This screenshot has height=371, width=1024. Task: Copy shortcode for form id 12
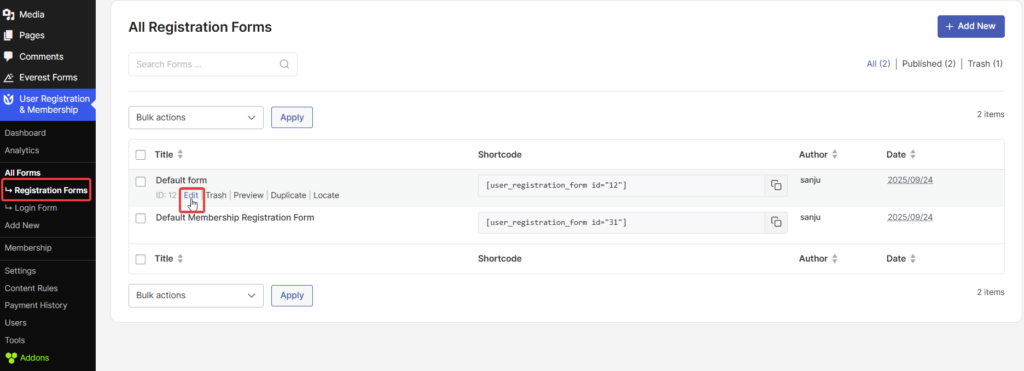(776, 186)
